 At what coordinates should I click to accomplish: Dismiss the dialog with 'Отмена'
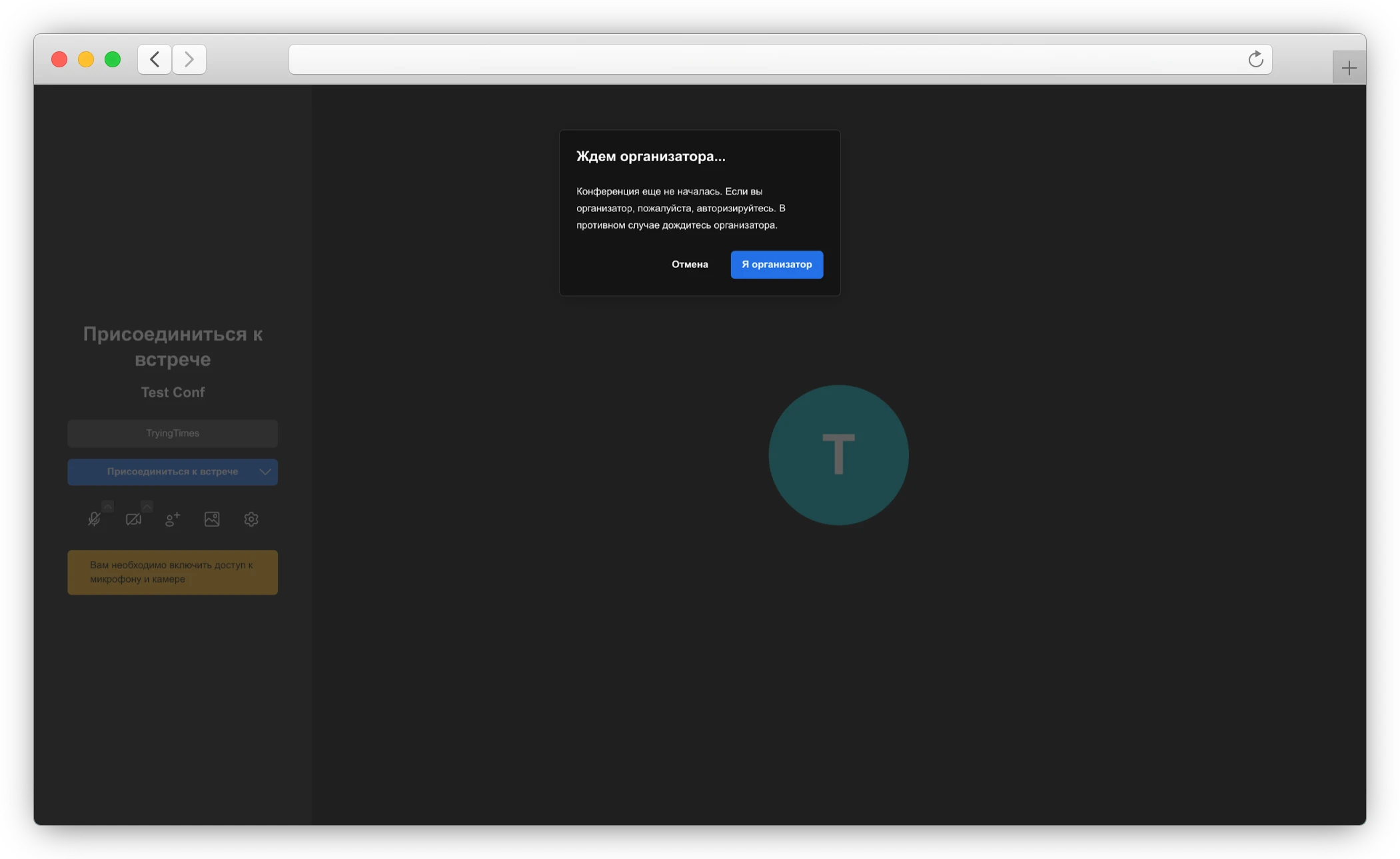(x=690, y=265)
